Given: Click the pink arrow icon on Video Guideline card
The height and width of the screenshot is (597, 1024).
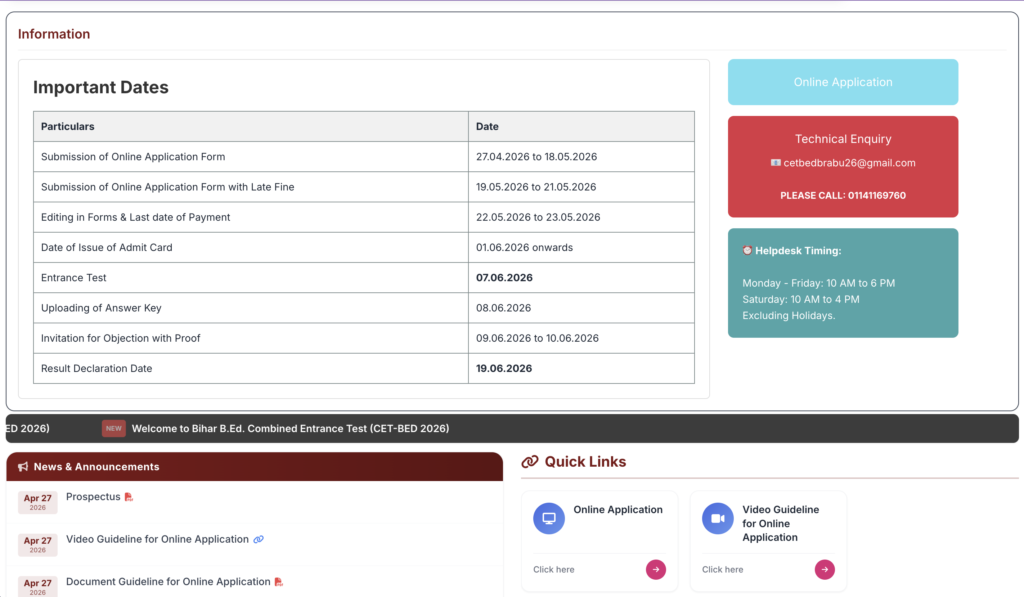Looking at the screenshot, I should pyautogui.click(x=824, y=569).
